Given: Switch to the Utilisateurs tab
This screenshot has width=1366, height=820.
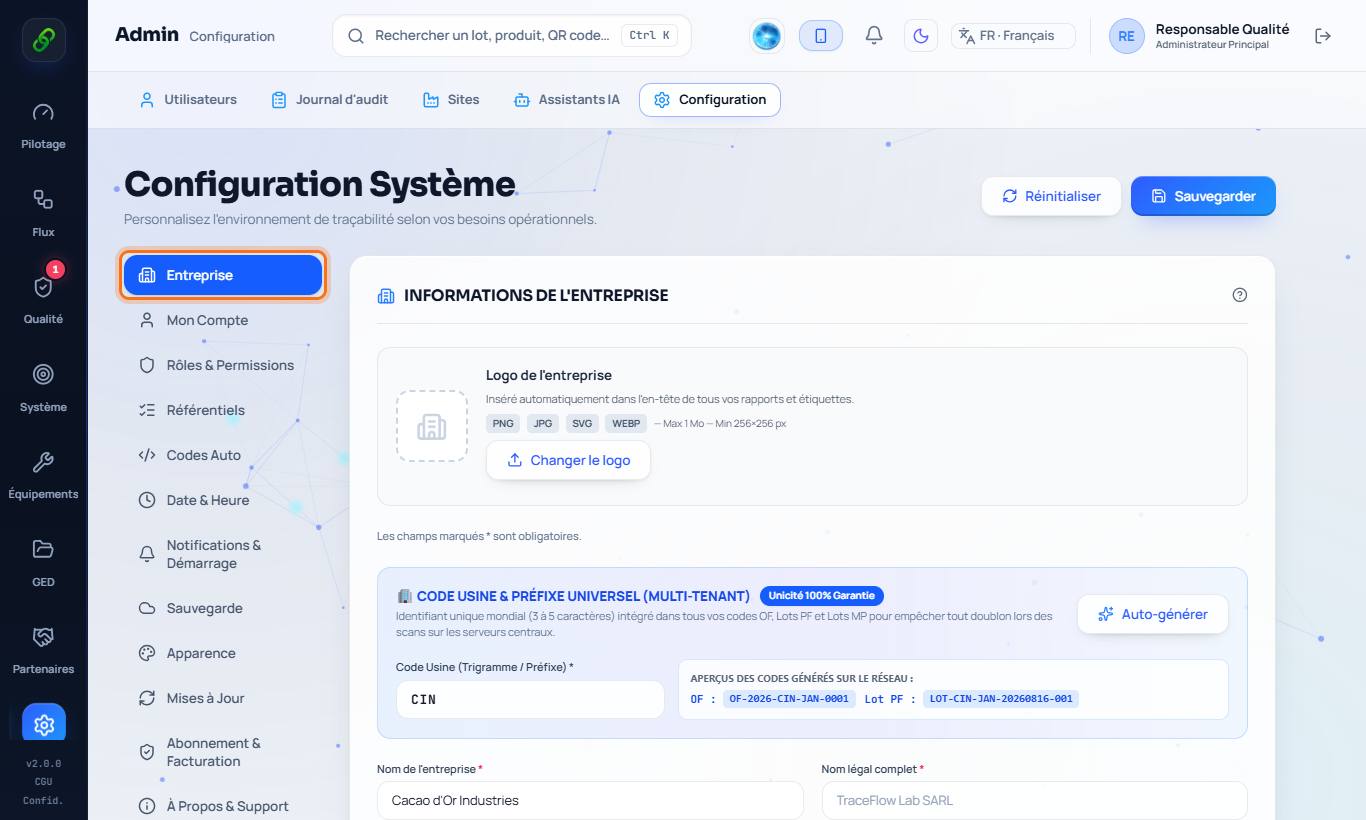Looking at the screenshot, I should [x=188, y=100].
